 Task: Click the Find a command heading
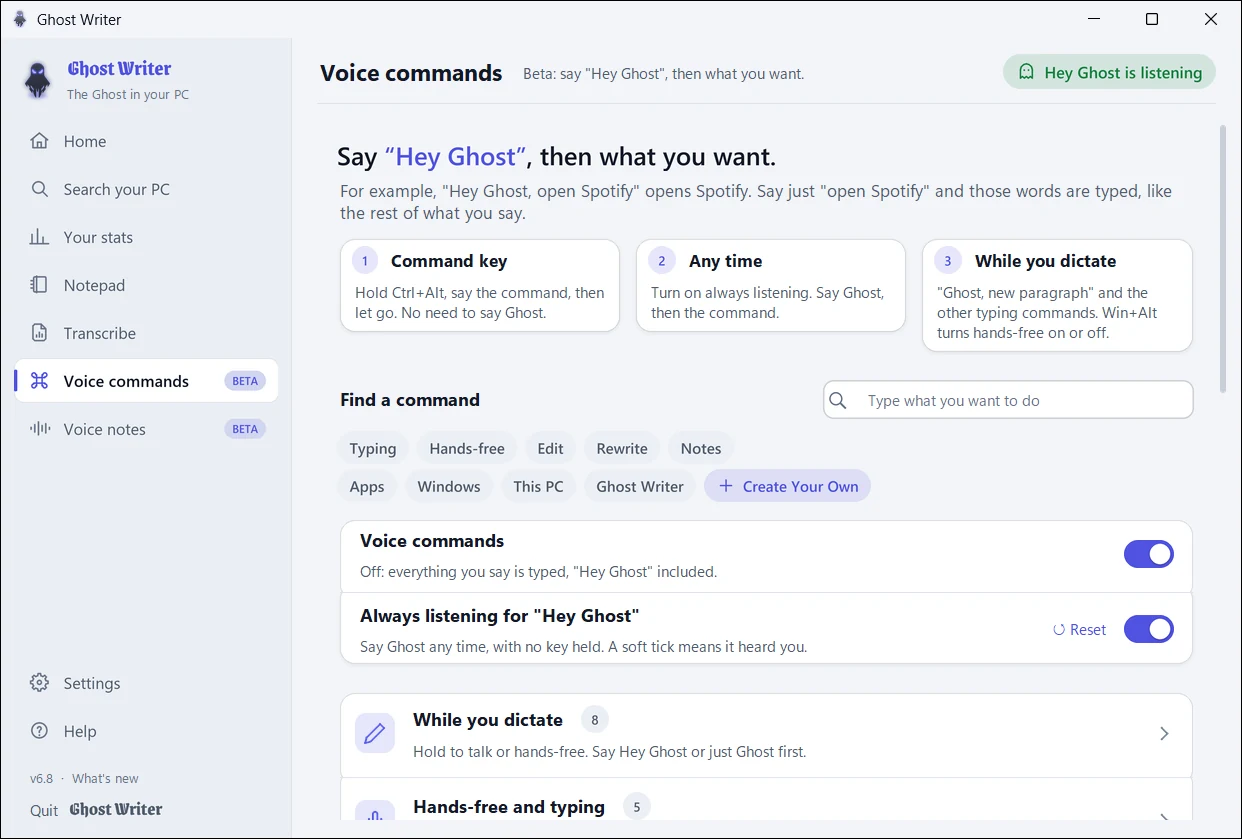tap(410, 400)
